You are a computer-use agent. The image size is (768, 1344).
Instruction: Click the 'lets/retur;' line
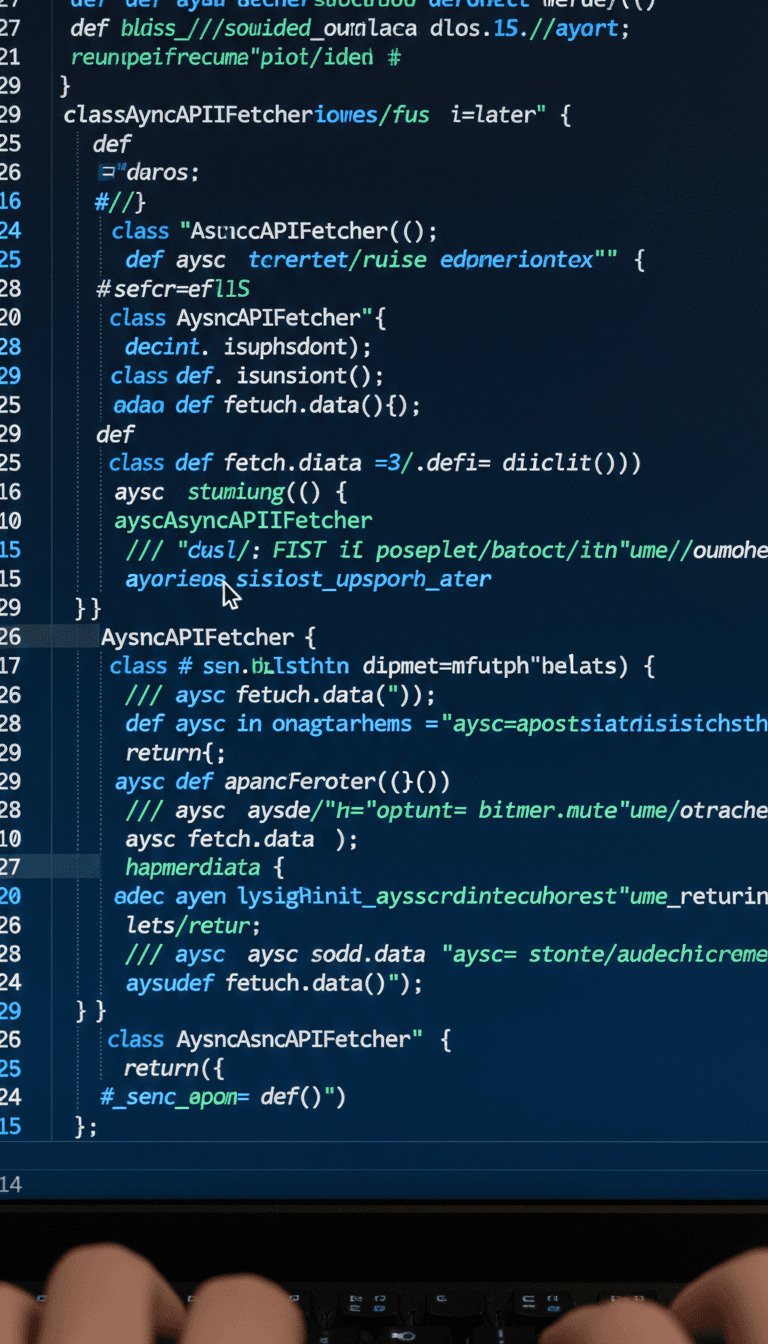[193, 925]
